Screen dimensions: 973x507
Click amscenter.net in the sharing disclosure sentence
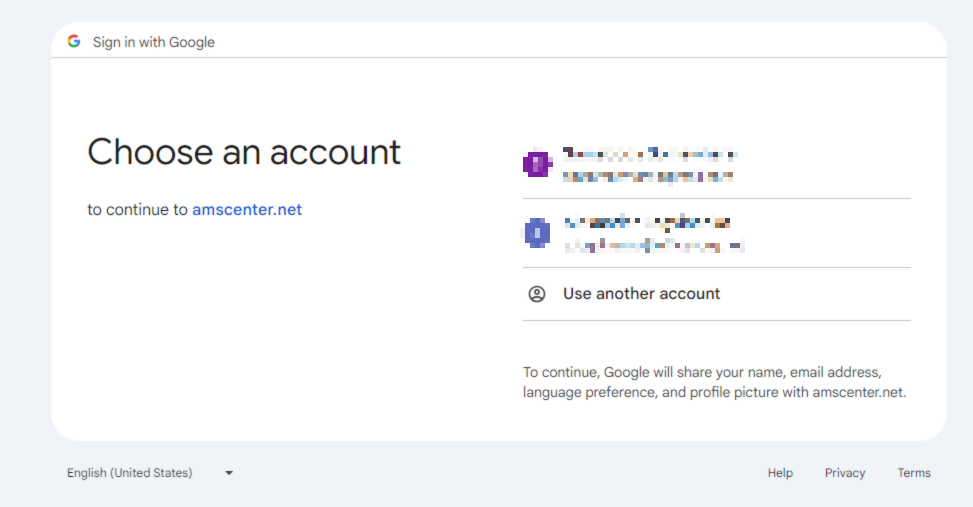857,393
